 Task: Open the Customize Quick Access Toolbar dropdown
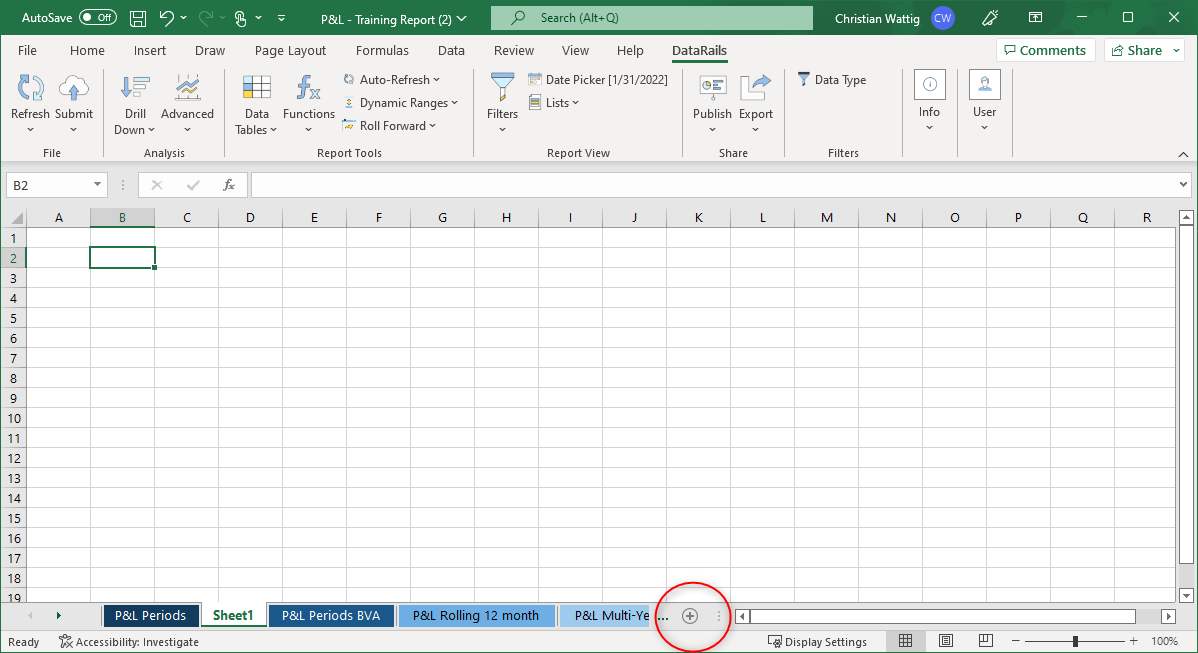[281, 18]
